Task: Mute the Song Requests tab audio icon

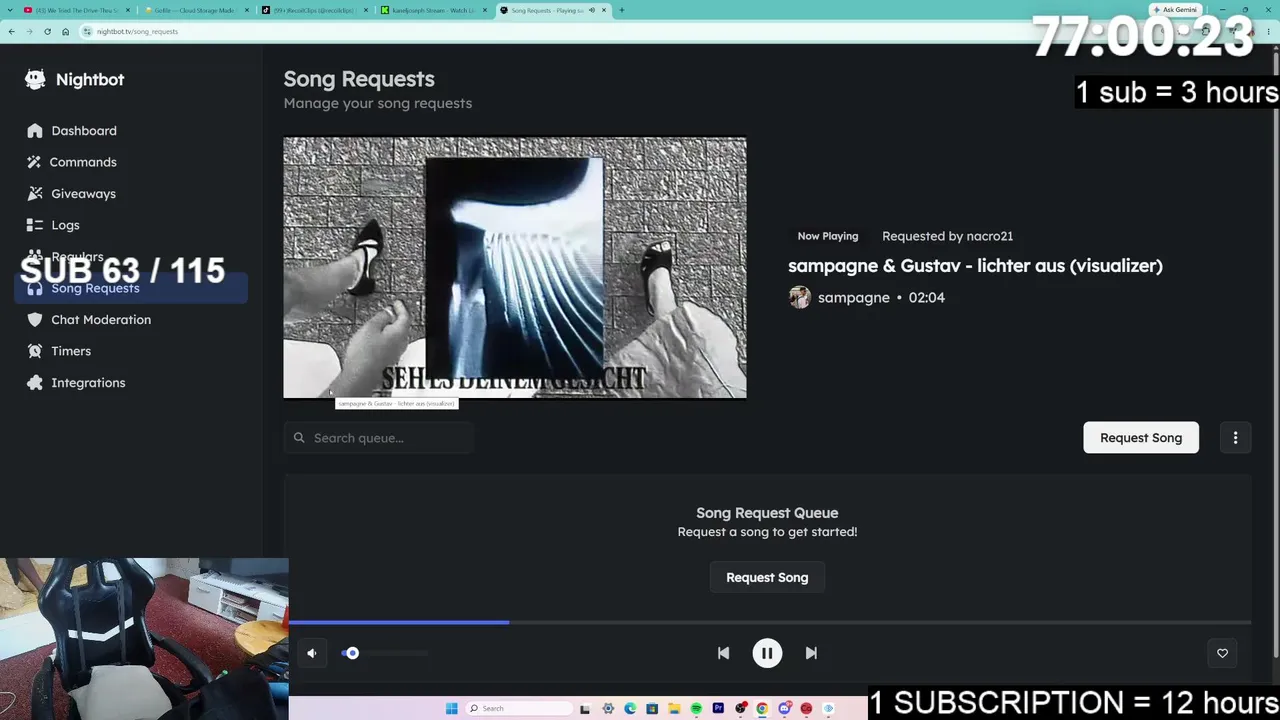Action: pos(592,10)
